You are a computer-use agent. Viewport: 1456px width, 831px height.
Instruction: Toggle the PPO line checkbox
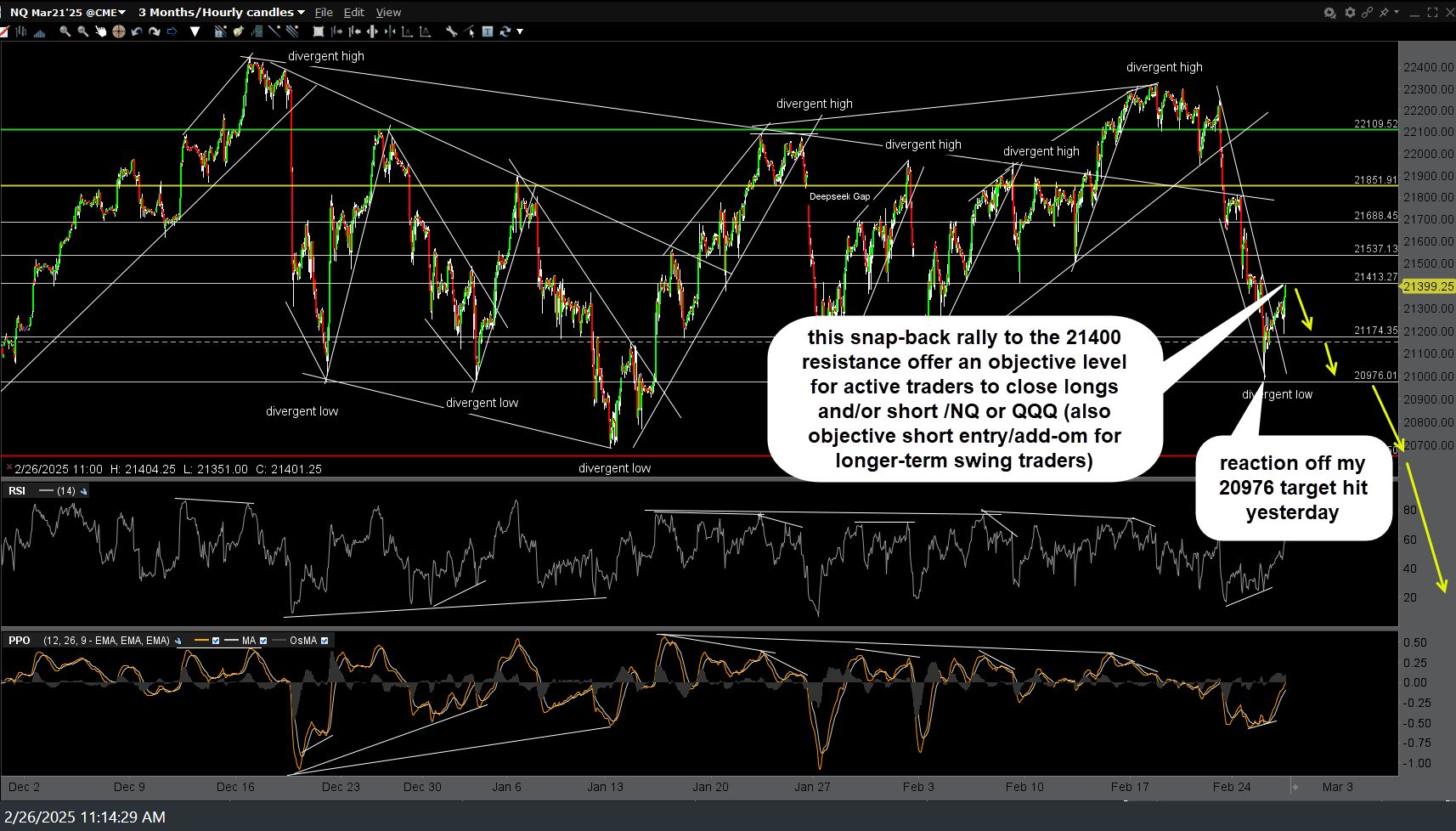216,641
